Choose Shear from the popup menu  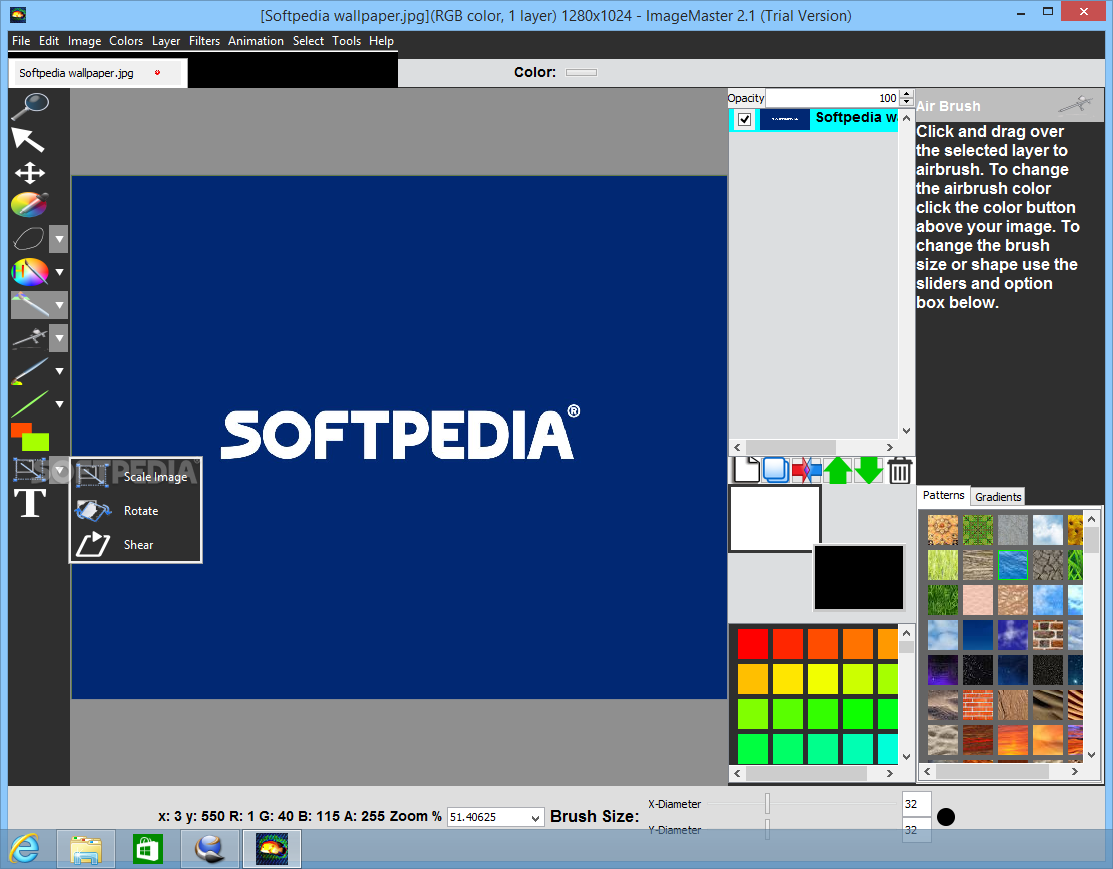point(138,545)
